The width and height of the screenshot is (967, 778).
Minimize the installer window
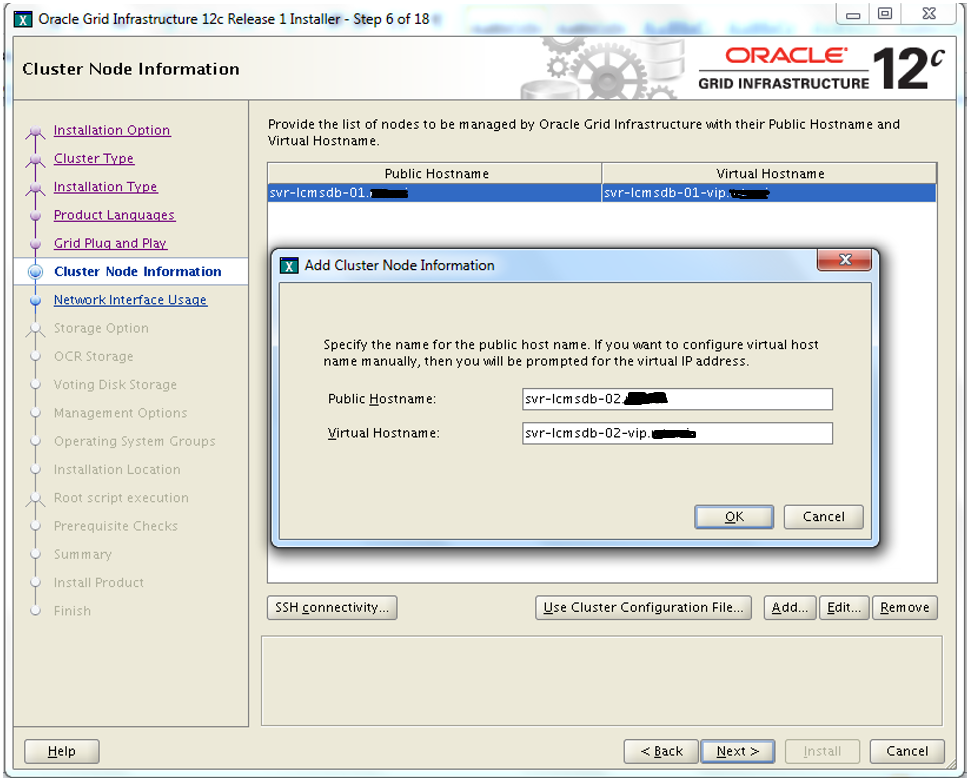click(x=853, y=14)
